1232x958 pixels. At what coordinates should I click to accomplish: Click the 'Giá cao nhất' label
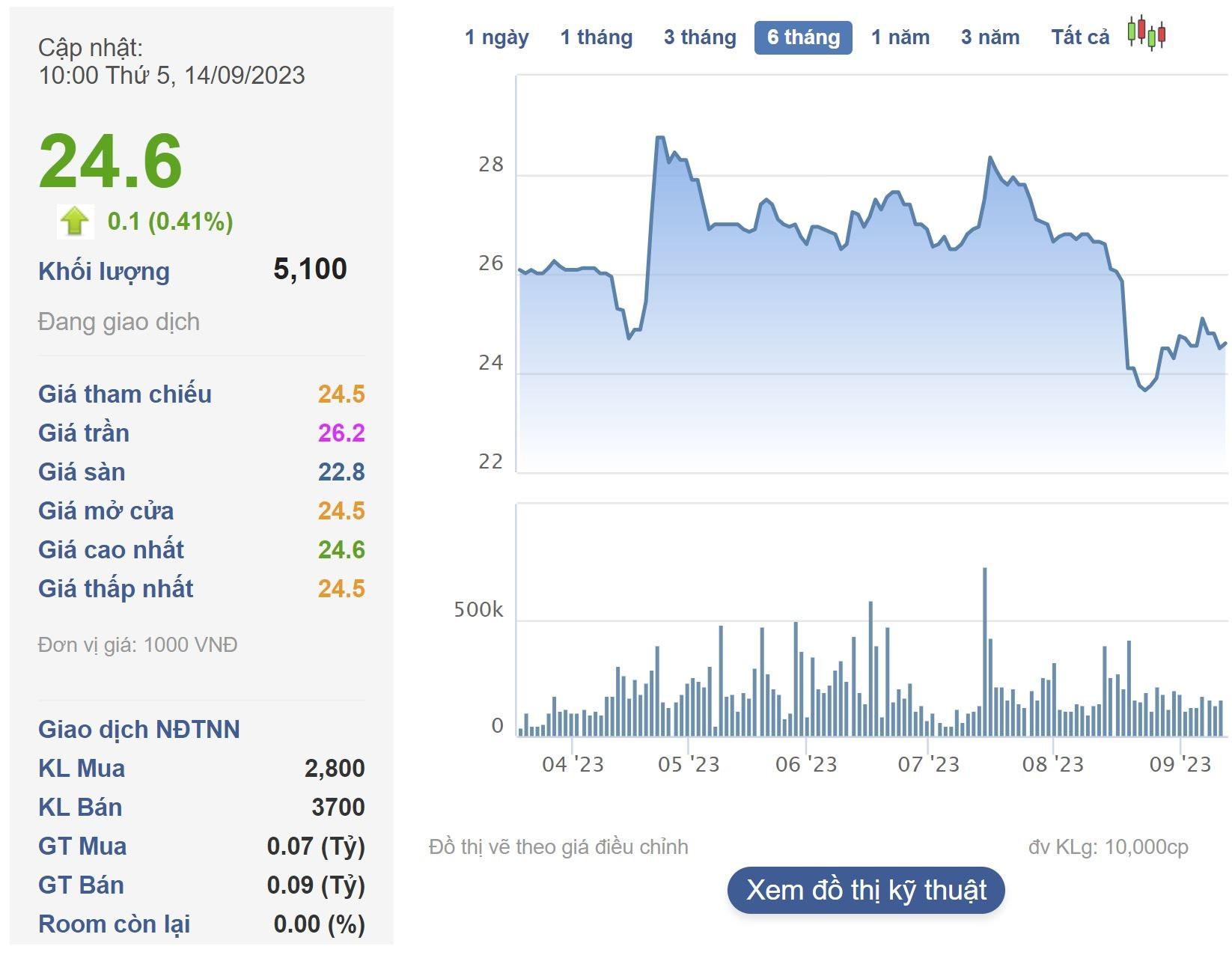pos(111,549)
